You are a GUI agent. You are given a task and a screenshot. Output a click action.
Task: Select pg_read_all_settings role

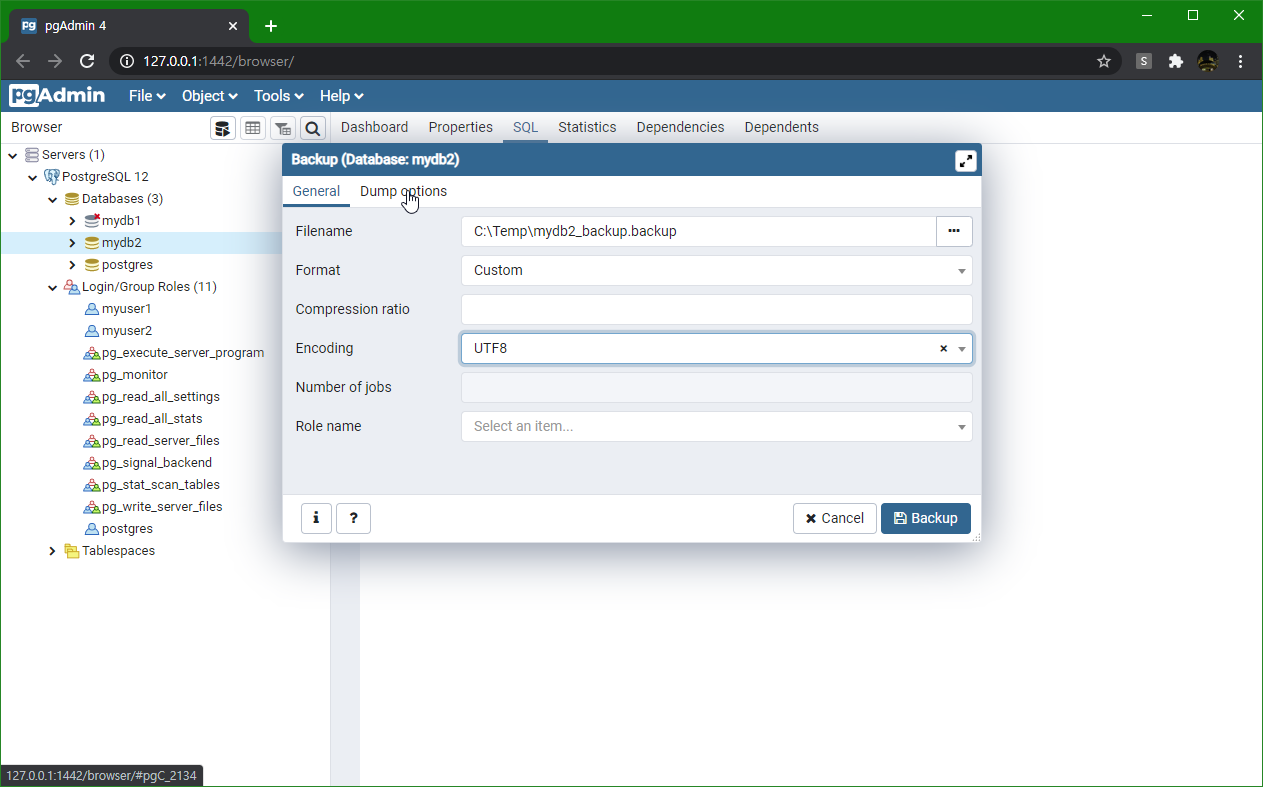pyautogui.click(x=161, y=397)
